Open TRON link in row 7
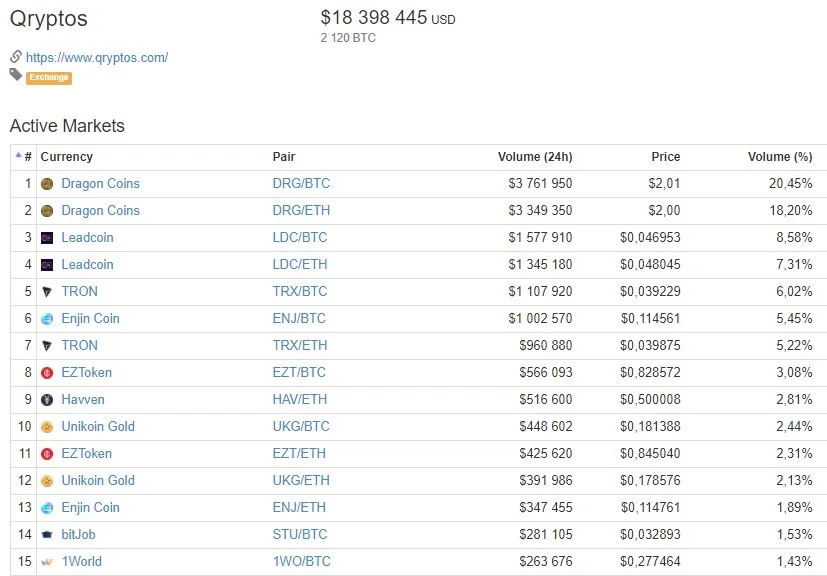Screen dimensions: 827x576 [x=80, y=345]
